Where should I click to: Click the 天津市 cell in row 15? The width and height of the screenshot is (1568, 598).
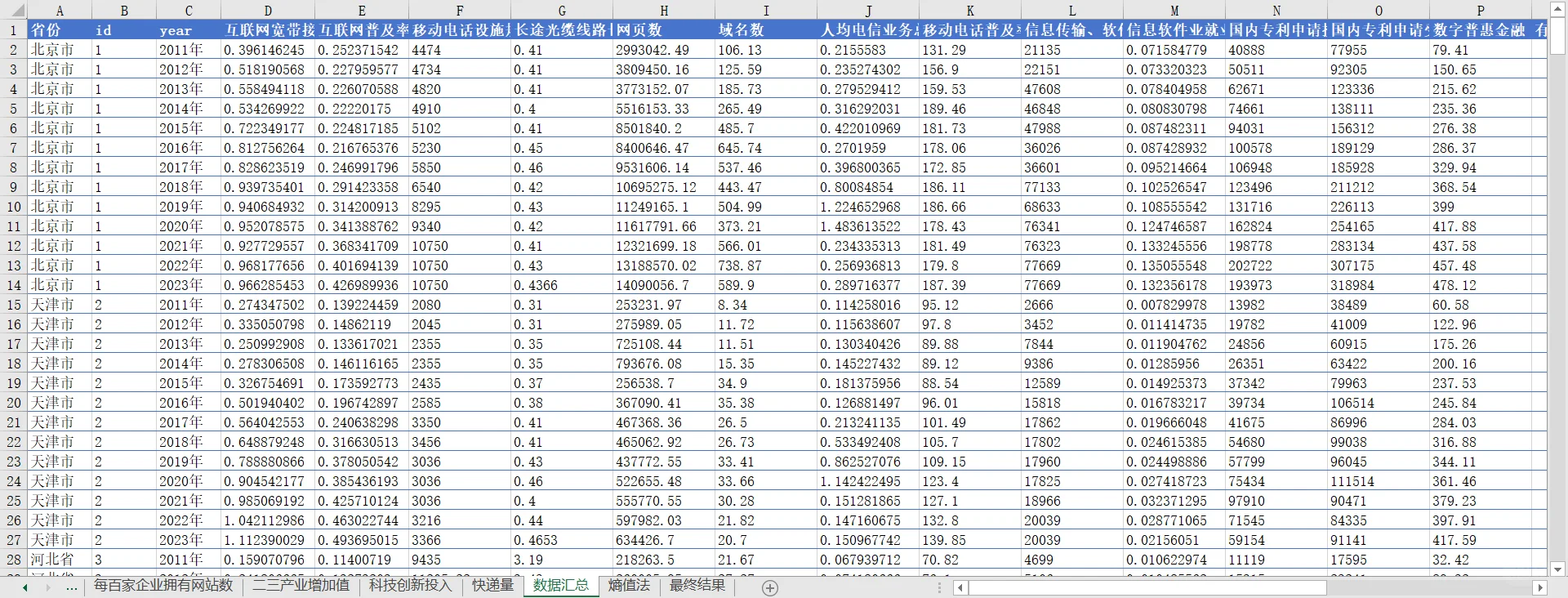pos(60,305)
